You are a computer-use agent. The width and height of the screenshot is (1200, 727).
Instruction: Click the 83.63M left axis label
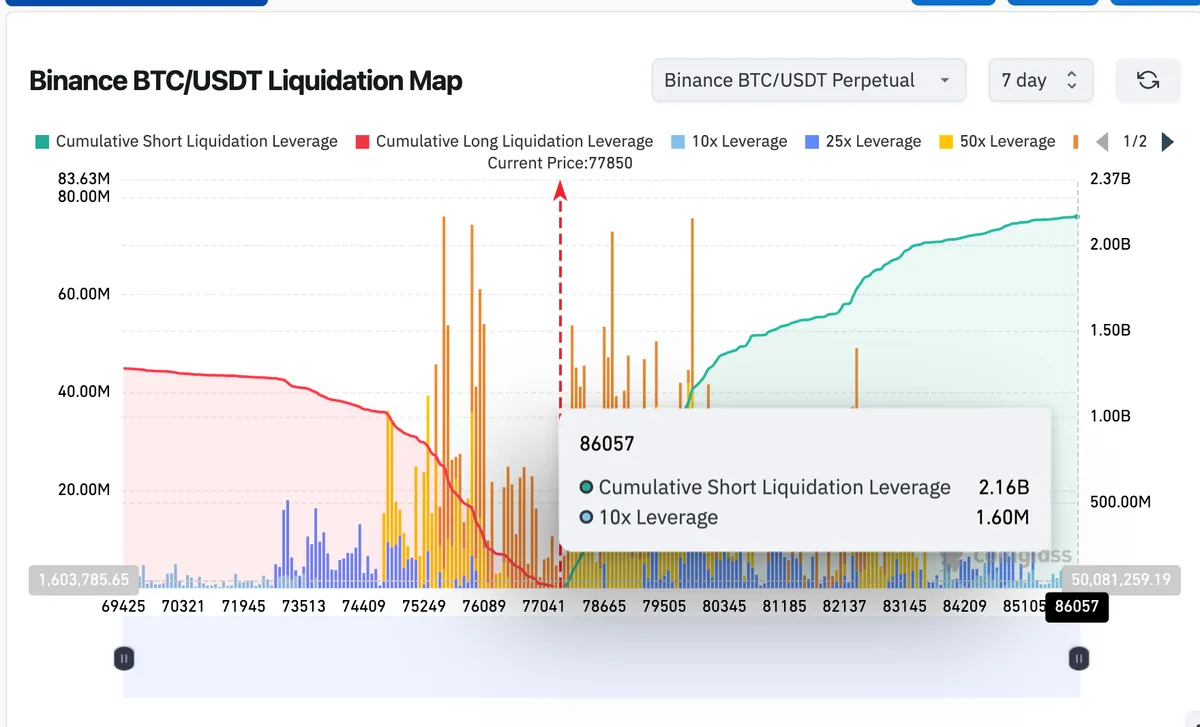pyautogui.click(x=84, y=179)
